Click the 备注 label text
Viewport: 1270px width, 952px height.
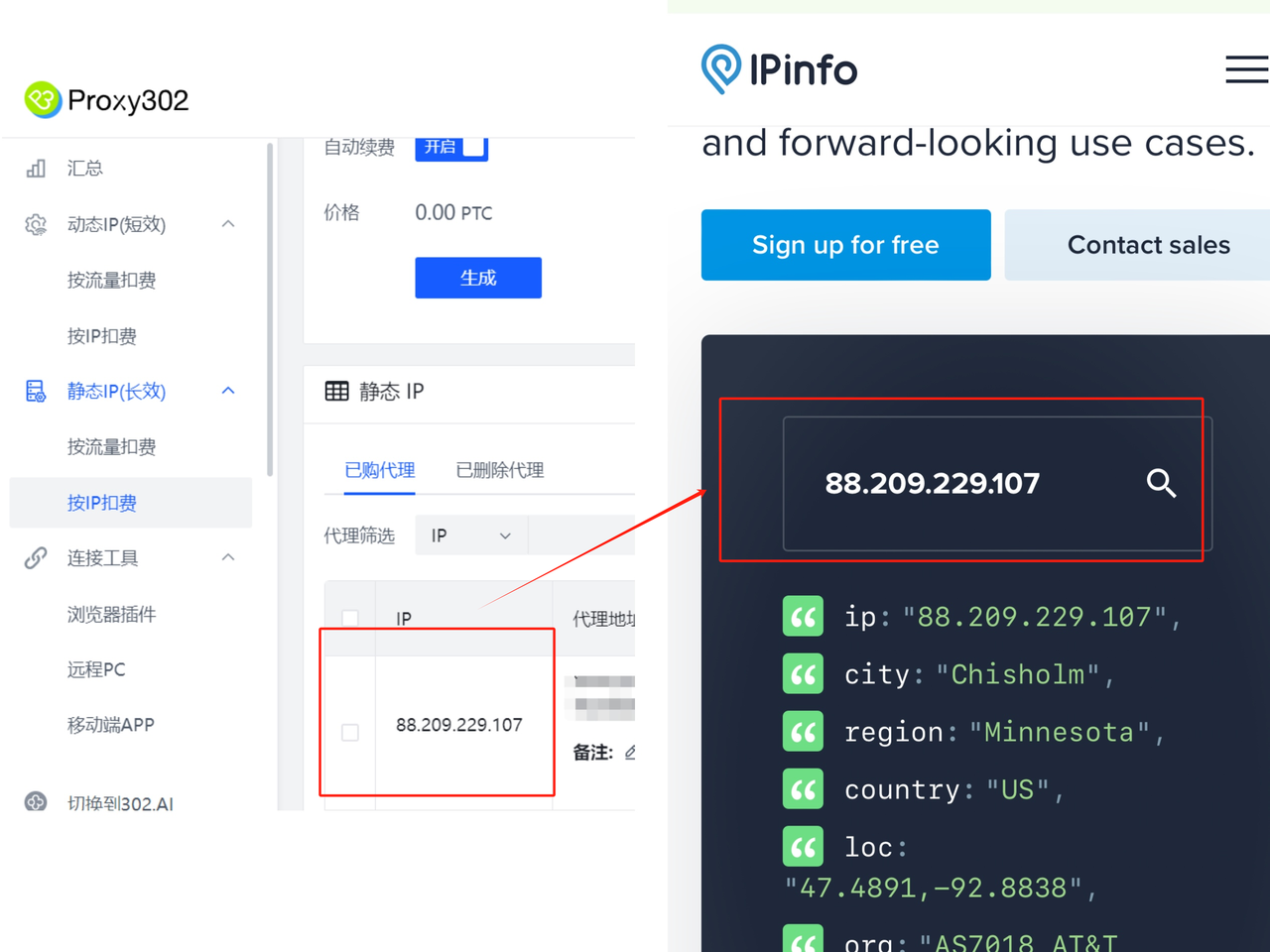(x=592, y=753)
